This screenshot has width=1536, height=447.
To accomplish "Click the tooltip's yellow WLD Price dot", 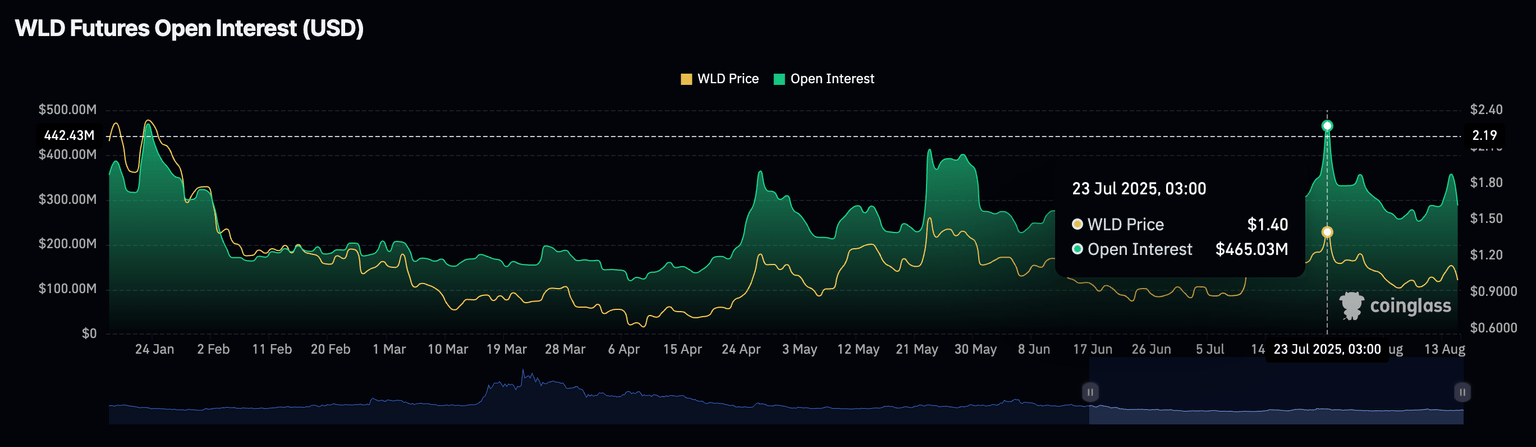I will 1077,225.
